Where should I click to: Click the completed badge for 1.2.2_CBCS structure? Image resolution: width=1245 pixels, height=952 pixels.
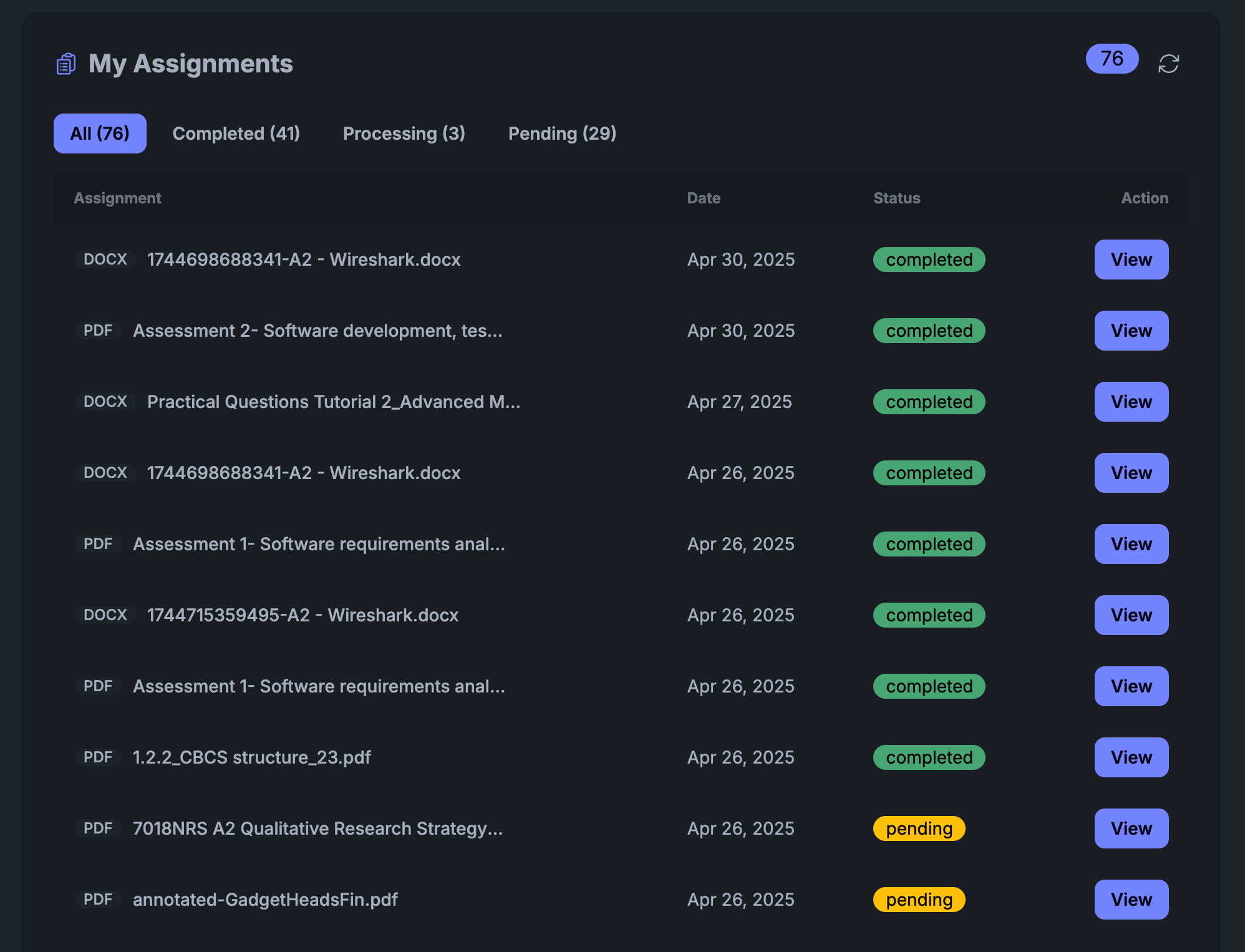click(929, 757)
